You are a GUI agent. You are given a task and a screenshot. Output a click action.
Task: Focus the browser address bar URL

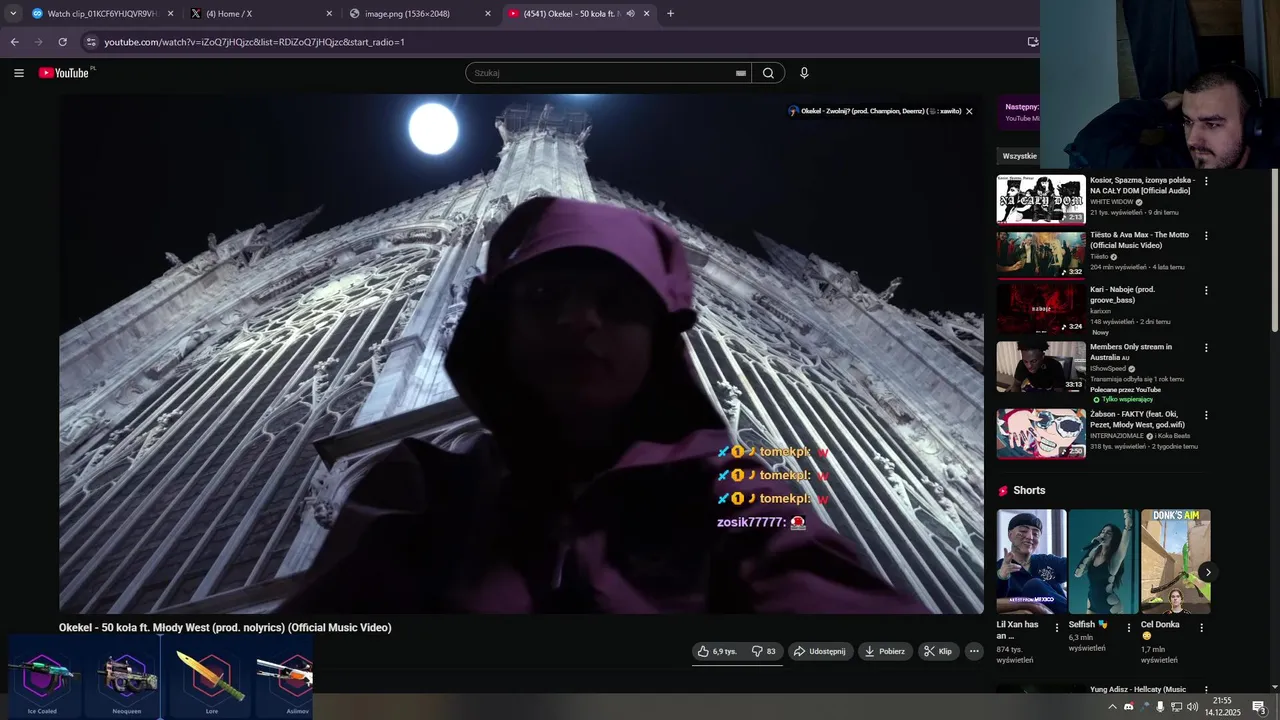pos(254,42)
